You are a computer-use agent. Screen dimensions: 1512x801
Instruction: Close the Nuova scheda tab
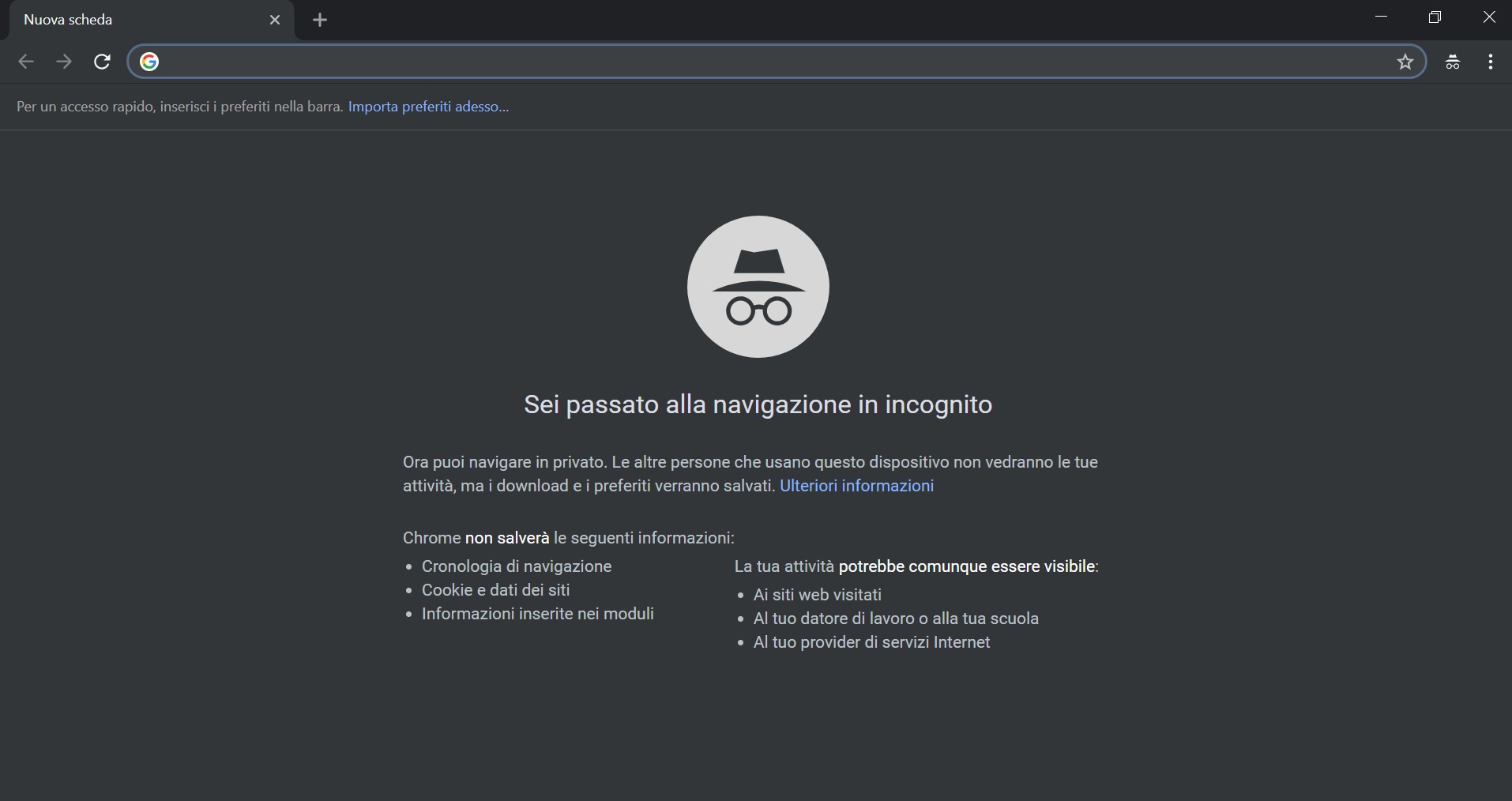[275, 20]
